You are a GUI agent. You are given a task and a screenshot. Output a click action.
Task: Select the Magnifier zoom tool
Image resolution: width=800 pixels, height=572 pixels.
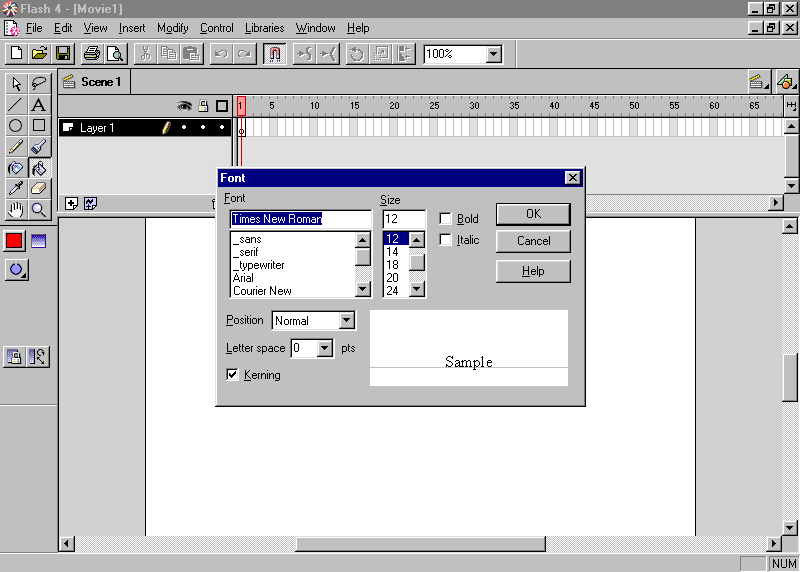[x=39, y=210]
